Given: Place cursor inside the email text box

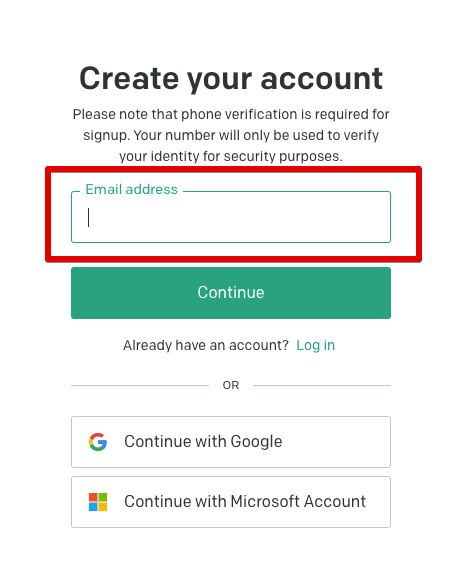Looking at the screenshot, I should coord(231,217).
